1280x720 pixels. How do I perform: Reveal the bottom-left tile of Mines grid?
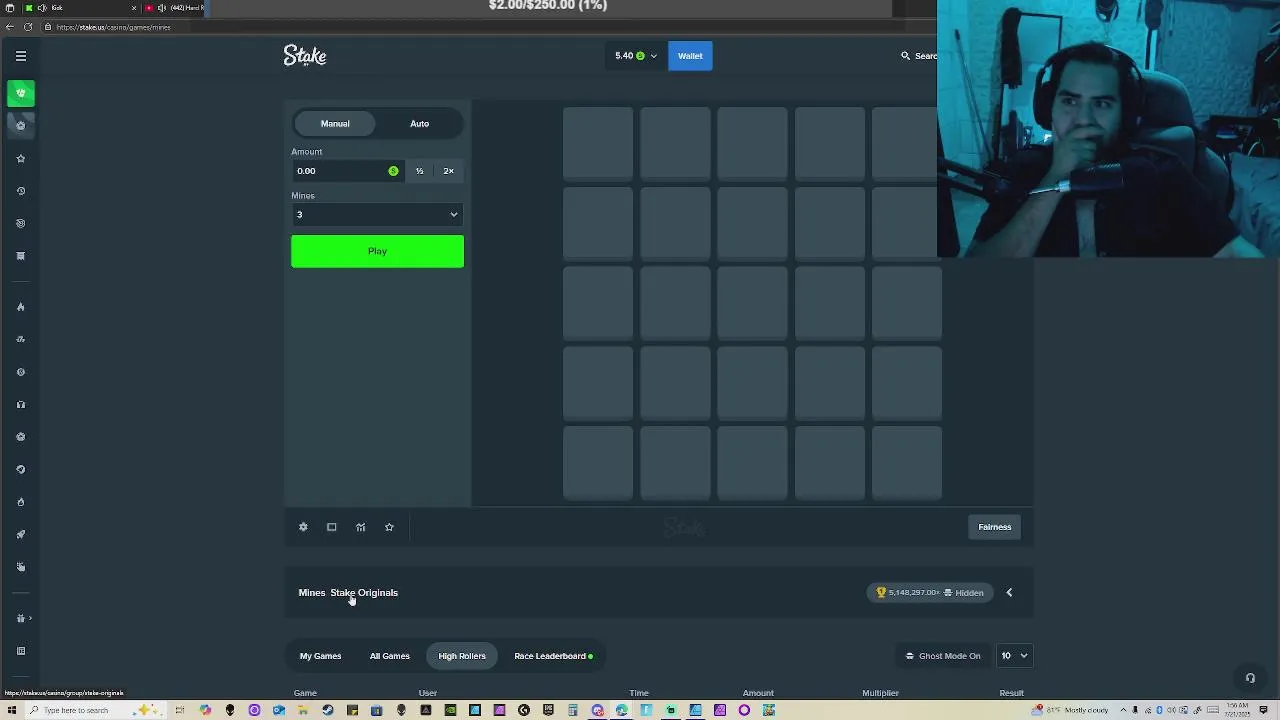coord(598,464)
